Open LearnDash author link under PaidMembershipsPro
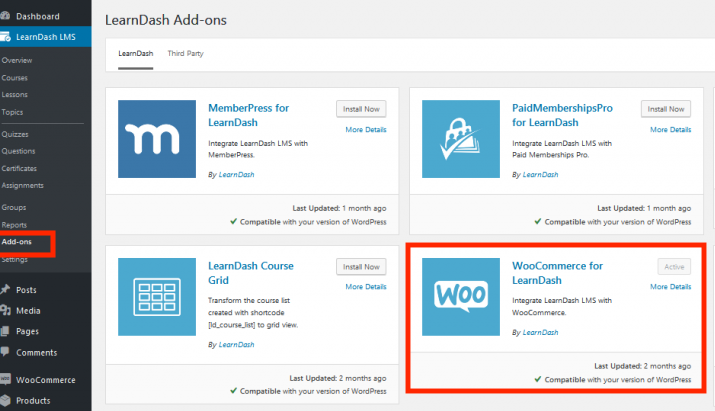Viewport: 715px width, 411px height. [540, 175]
